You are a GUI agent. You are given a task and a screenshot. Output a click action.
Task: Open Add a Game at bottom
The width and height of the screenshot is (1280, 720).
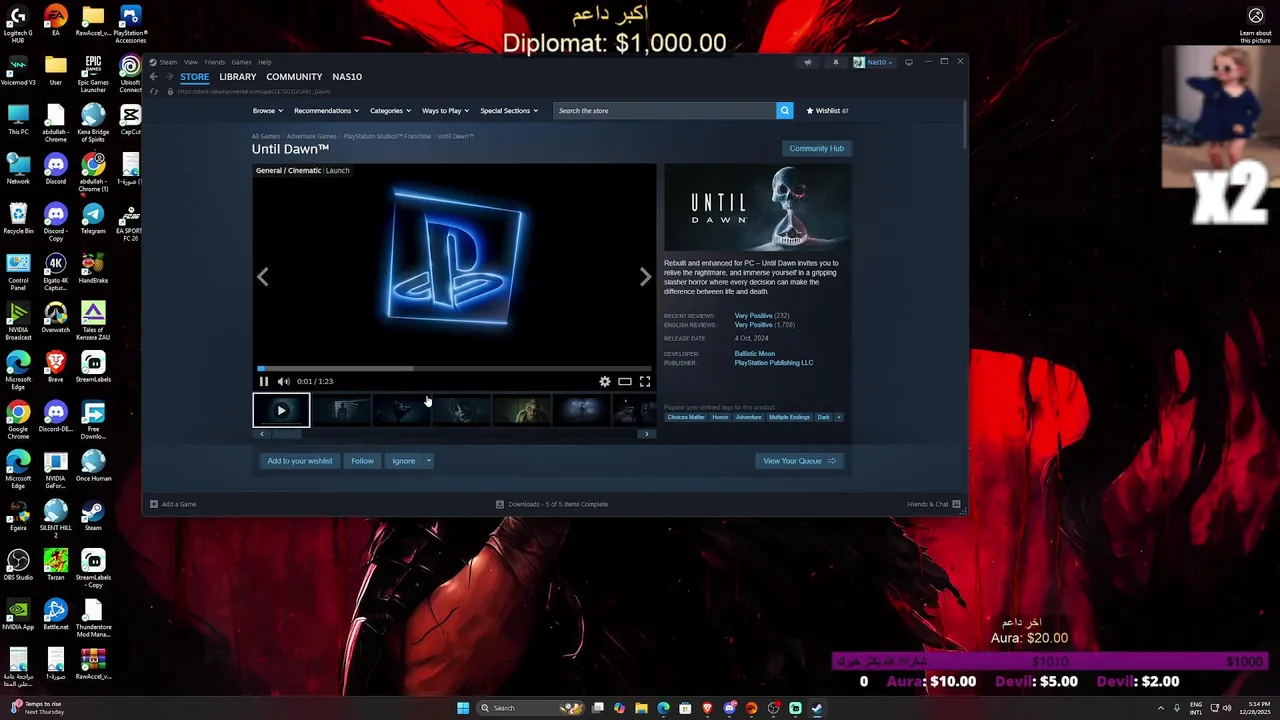pos(173,504)
